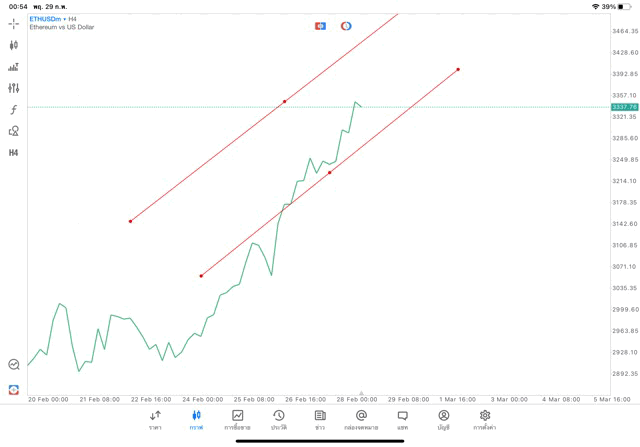
Task: Open the drawing objects shapes icon
Action: (x=13, y=131)
